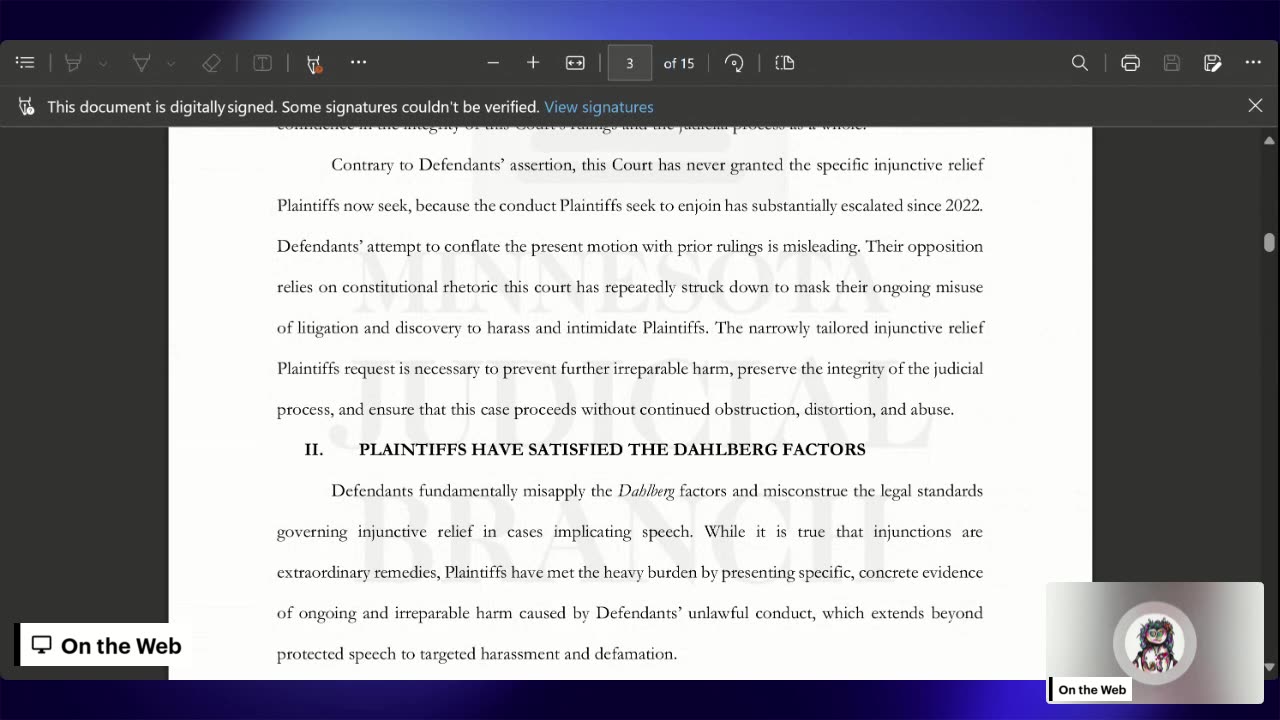Screen dimensions: 1280x720
Task: Click the scrollbar up arrow
Action: [1269, 141]
